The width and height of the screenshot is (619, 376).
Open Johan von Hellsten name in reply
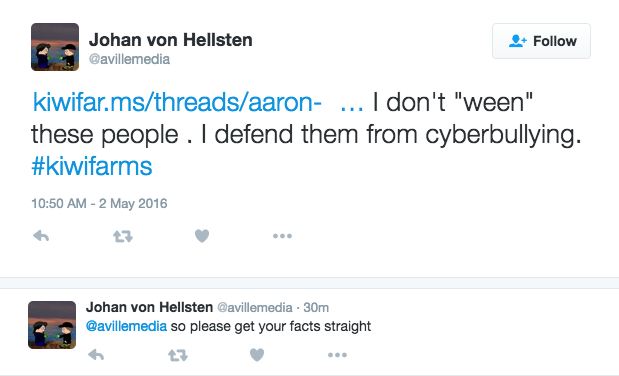[x=149, y=307]
